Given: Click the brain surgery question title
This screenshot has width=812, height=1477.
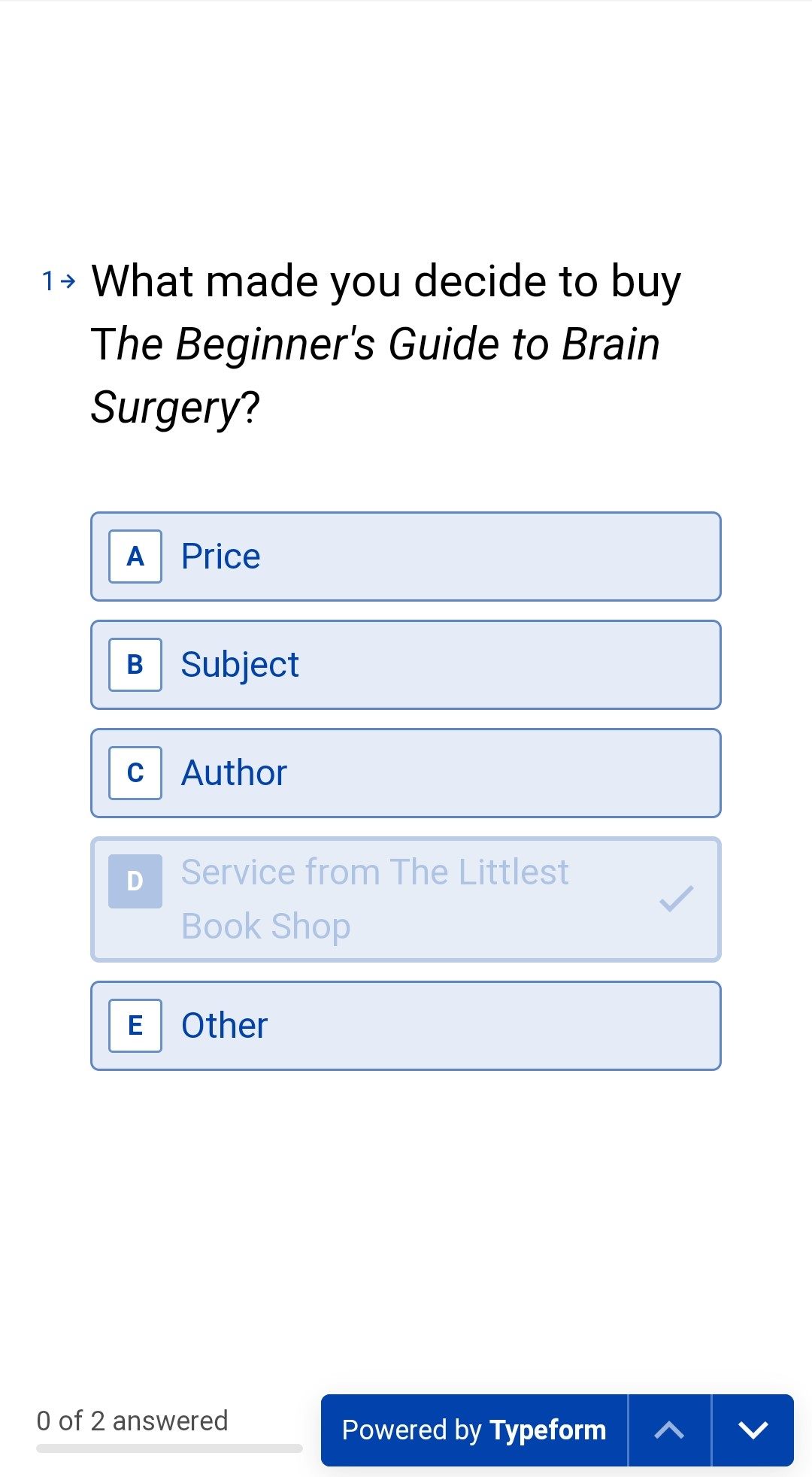Looking at the screenshot, I should point(386,344).
